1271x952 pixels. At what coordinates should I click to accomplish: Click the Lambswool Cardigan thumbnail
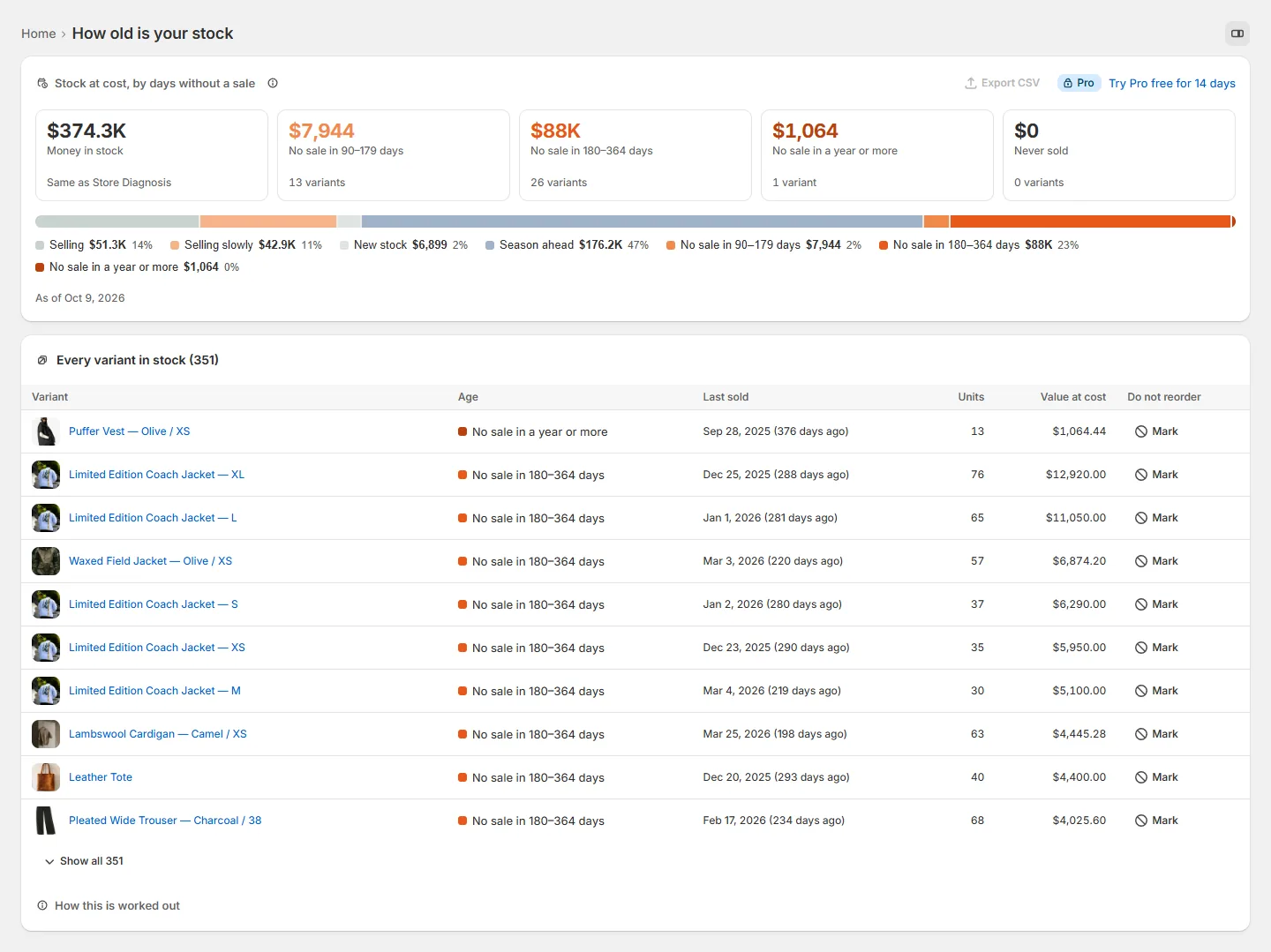(46, 734)
